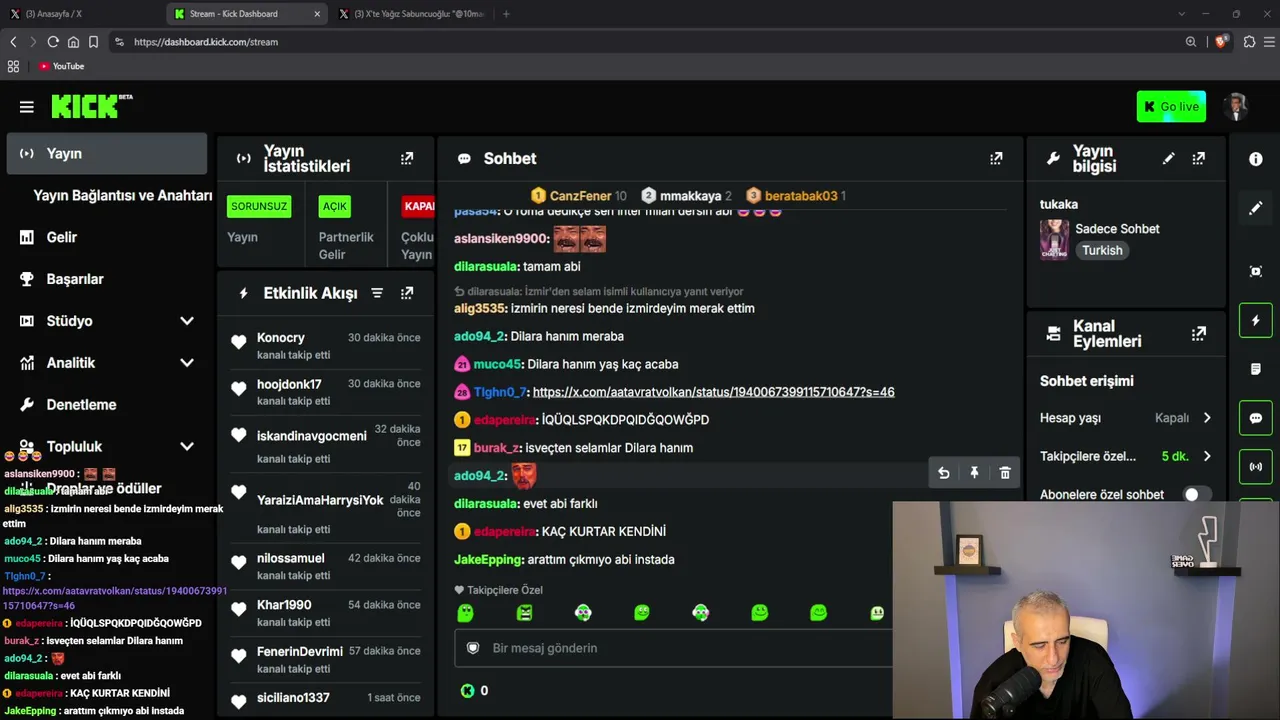Click FenerinDevrimi in the activity feed

pyautogui.click(x=300, y=651)
